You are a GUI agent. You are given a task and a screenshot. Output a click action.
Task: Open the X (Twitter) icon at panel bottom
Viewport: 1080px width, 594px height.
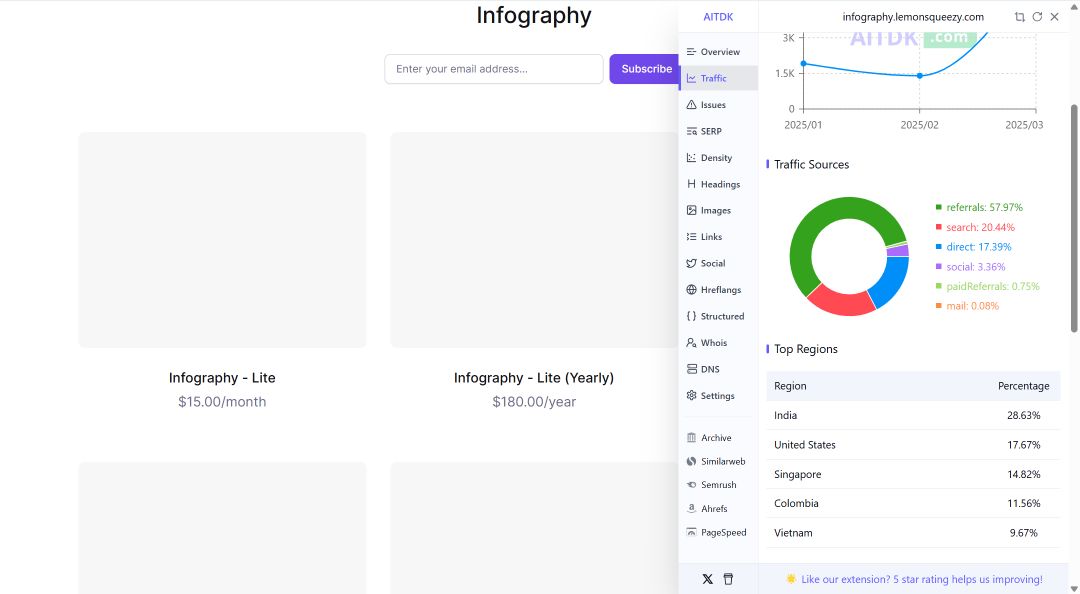707,580
